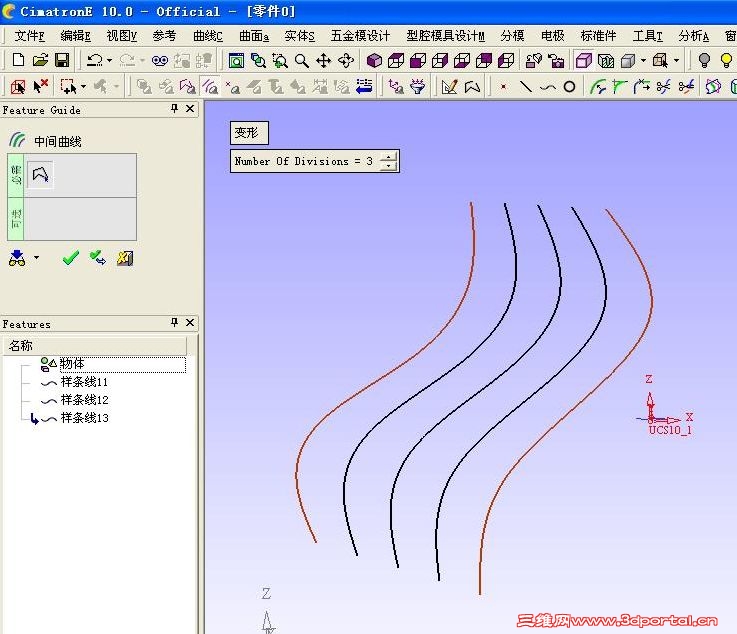Open the Undo history dropdown arrow
The image size is (737, 634).
pyautogui.click(x=110, y=61)
